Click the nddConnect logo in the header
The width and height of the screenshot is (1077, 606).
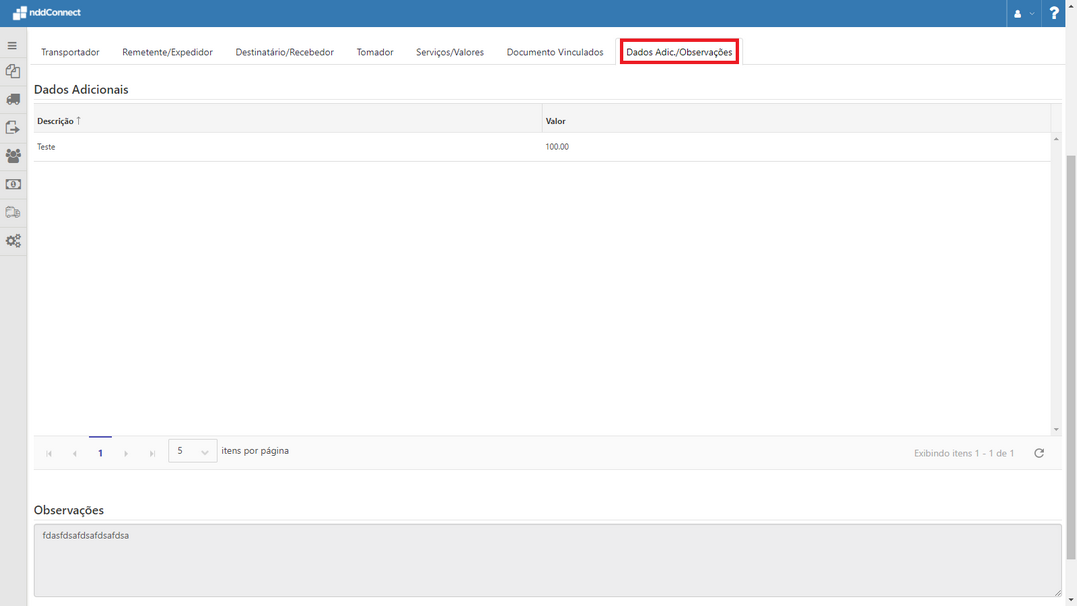[47, 13]
